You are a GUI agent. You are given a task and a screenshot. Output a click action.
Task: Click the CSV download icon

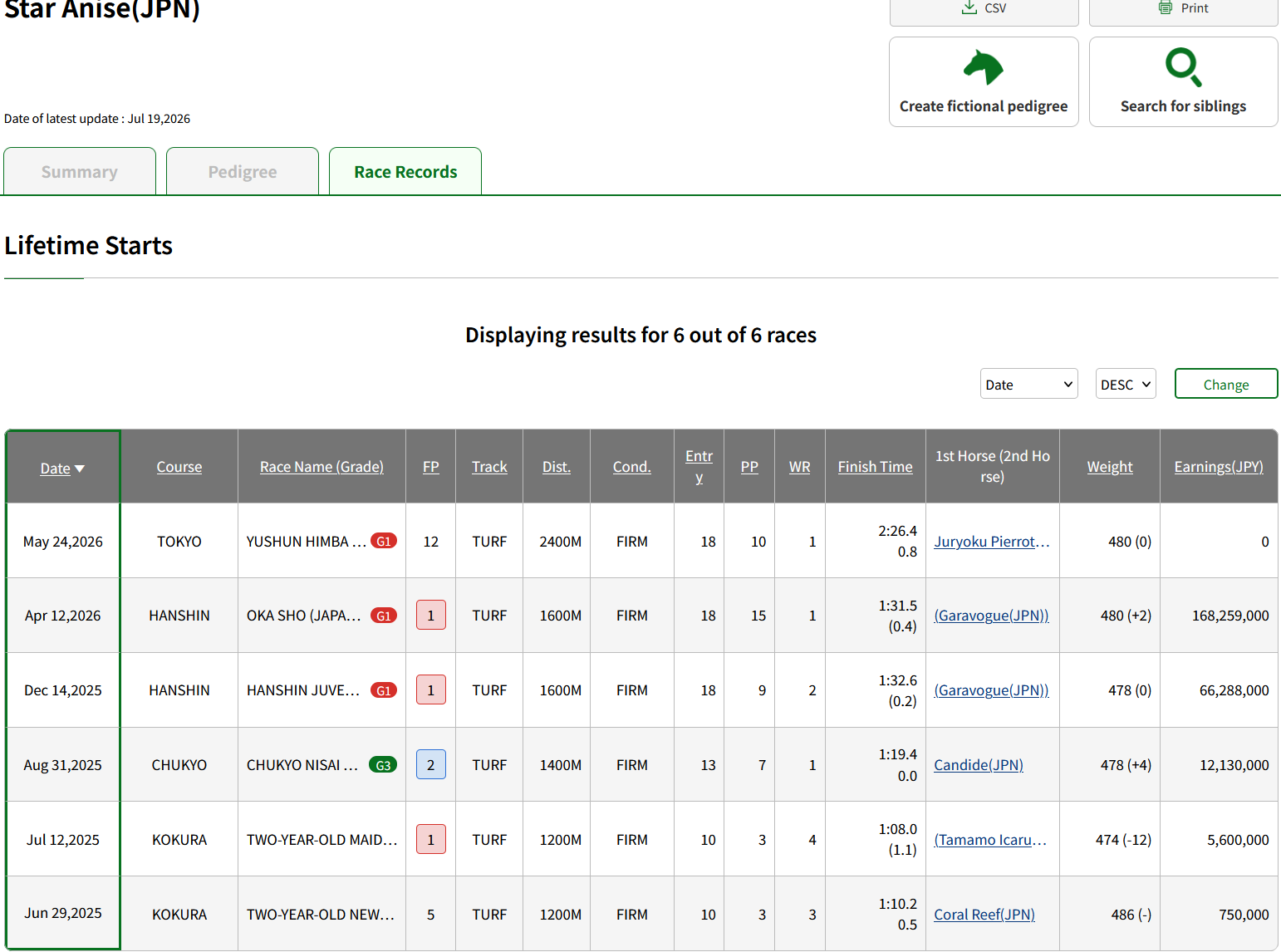click(969, 7)
